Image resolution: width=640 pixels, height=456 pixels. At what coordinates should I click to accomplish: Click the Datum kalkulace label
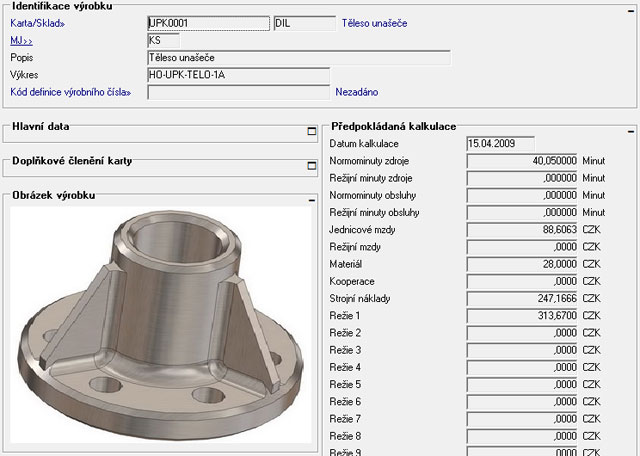coord(364,143)
